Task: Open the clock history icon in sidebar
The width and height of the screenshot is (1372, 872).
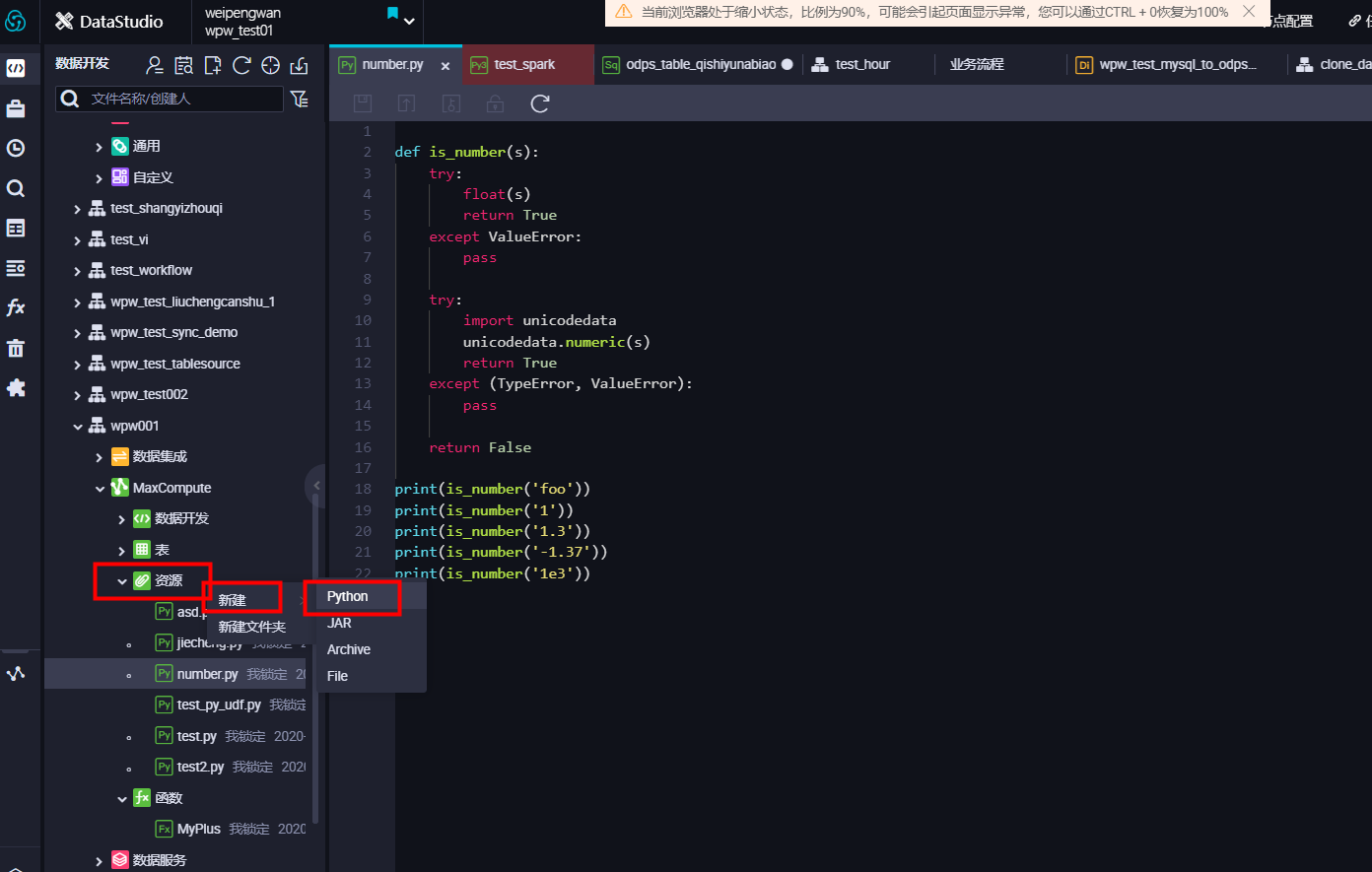Action: click(x=16, y=148)
